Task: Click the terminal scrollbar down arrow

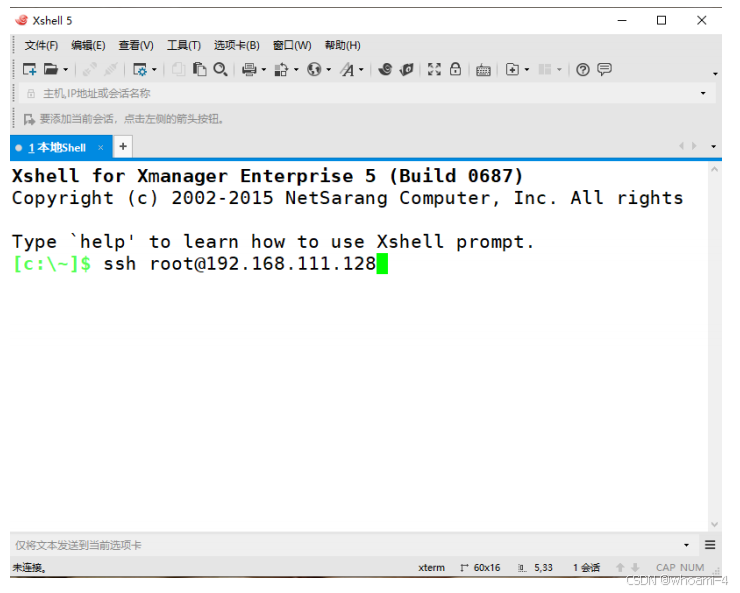Action: 715,524
